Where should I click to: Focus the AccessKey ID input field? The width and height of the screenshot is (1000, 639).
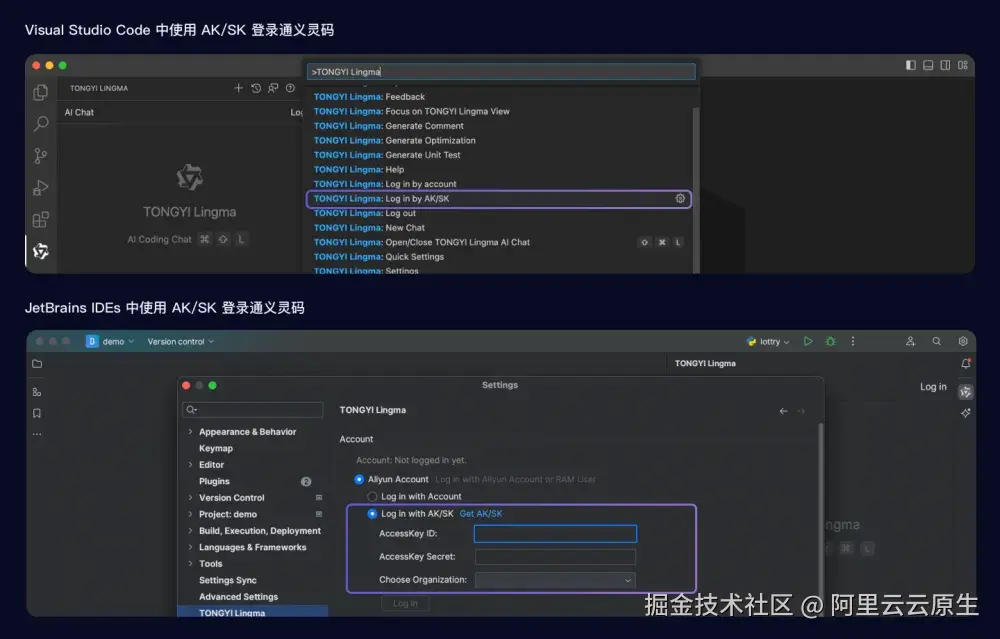pyautogui.click(x=555, y=534)
